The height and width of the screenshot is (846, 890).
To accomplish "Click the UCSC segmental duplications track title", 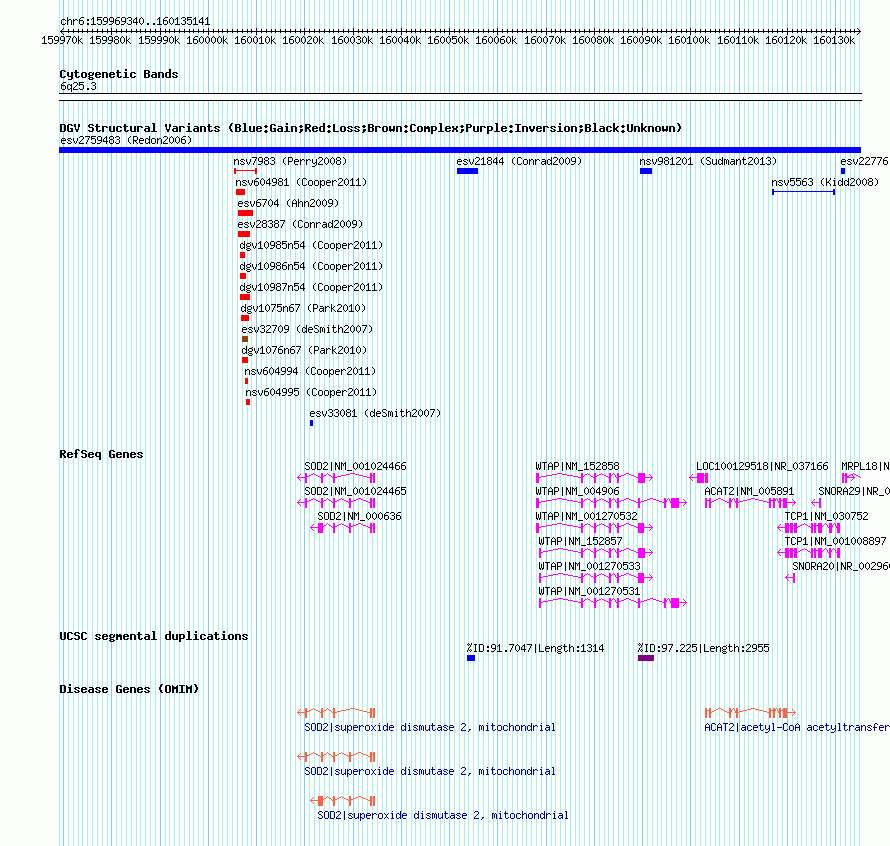I will (x=154, y=636).
